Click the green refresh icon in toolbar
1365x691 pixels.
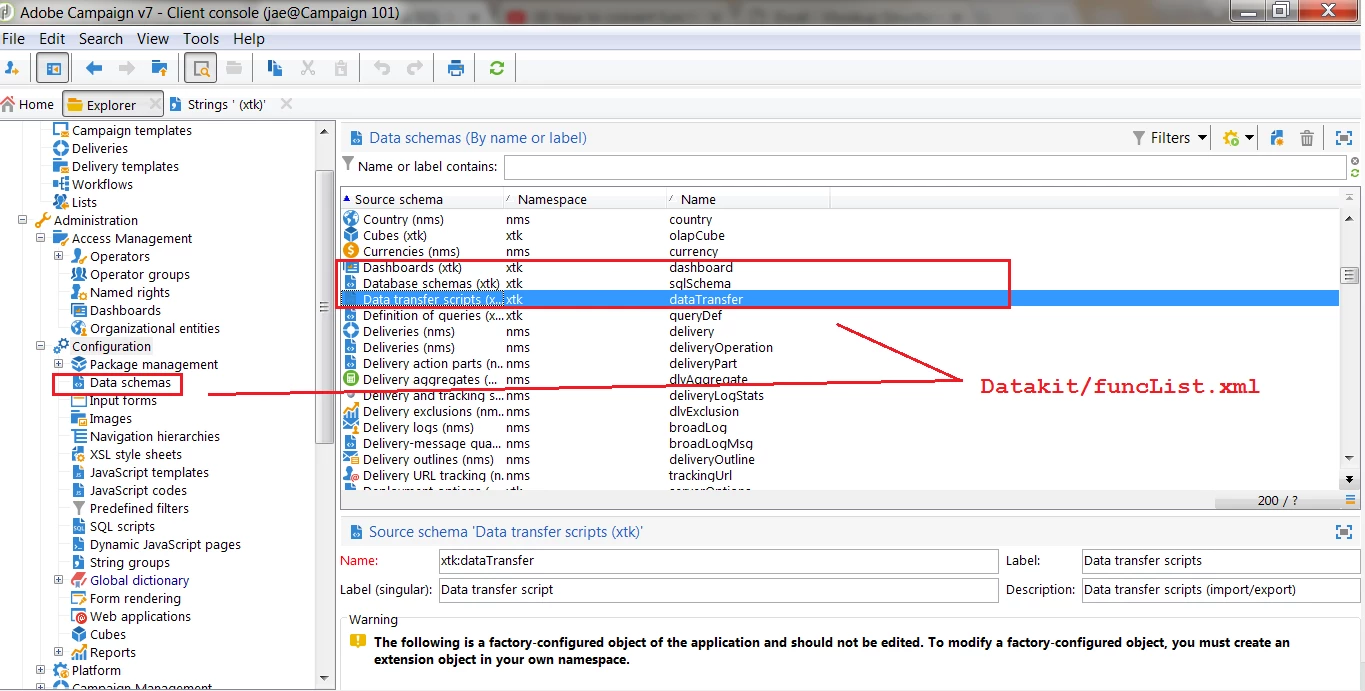pyautogui.click(x=496, y=68)
